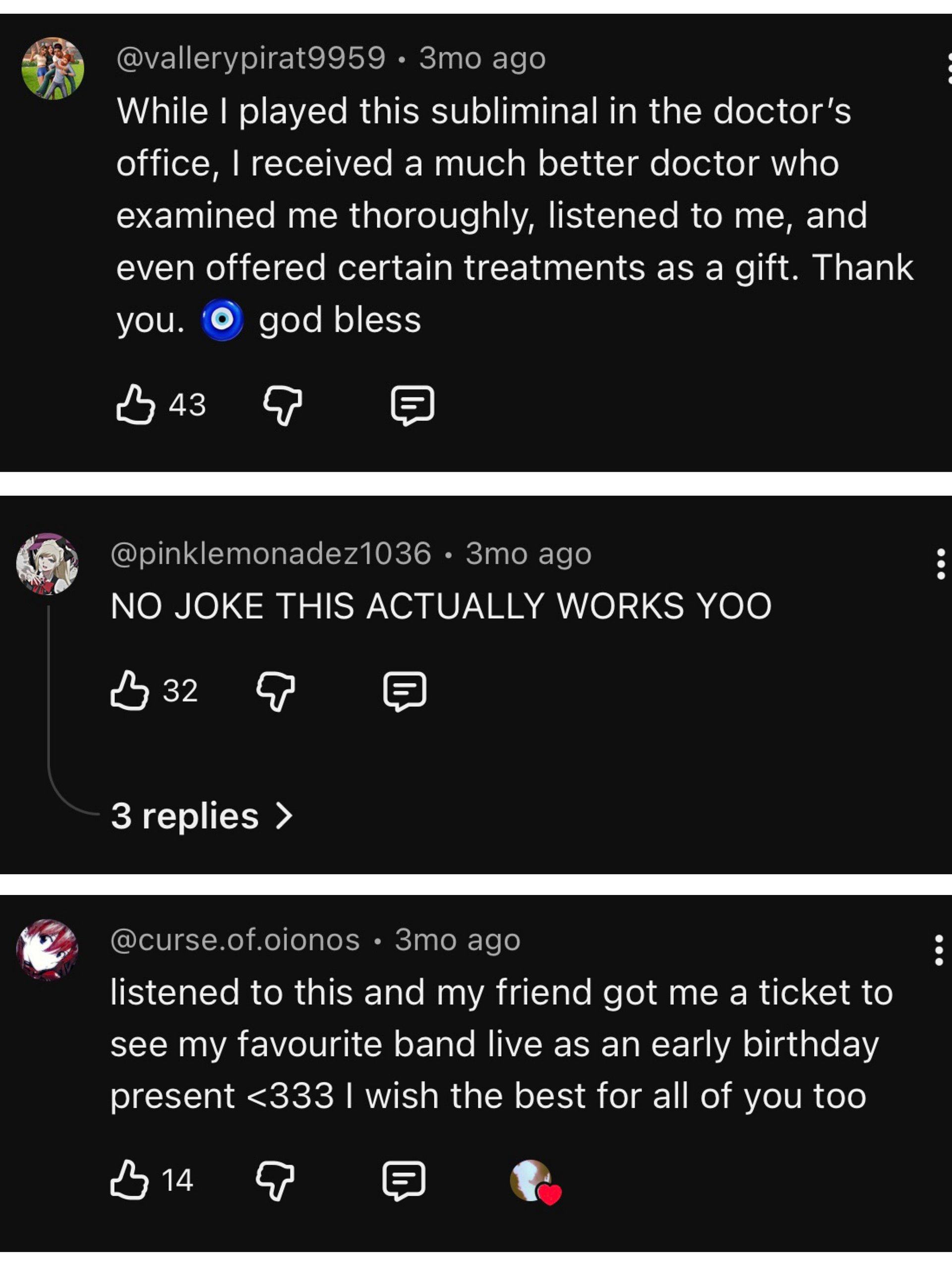Like the NO JOKE THIS ACTUALLY WORKS comment
The height and width of the screenshot is (1270, 952).
130,690
